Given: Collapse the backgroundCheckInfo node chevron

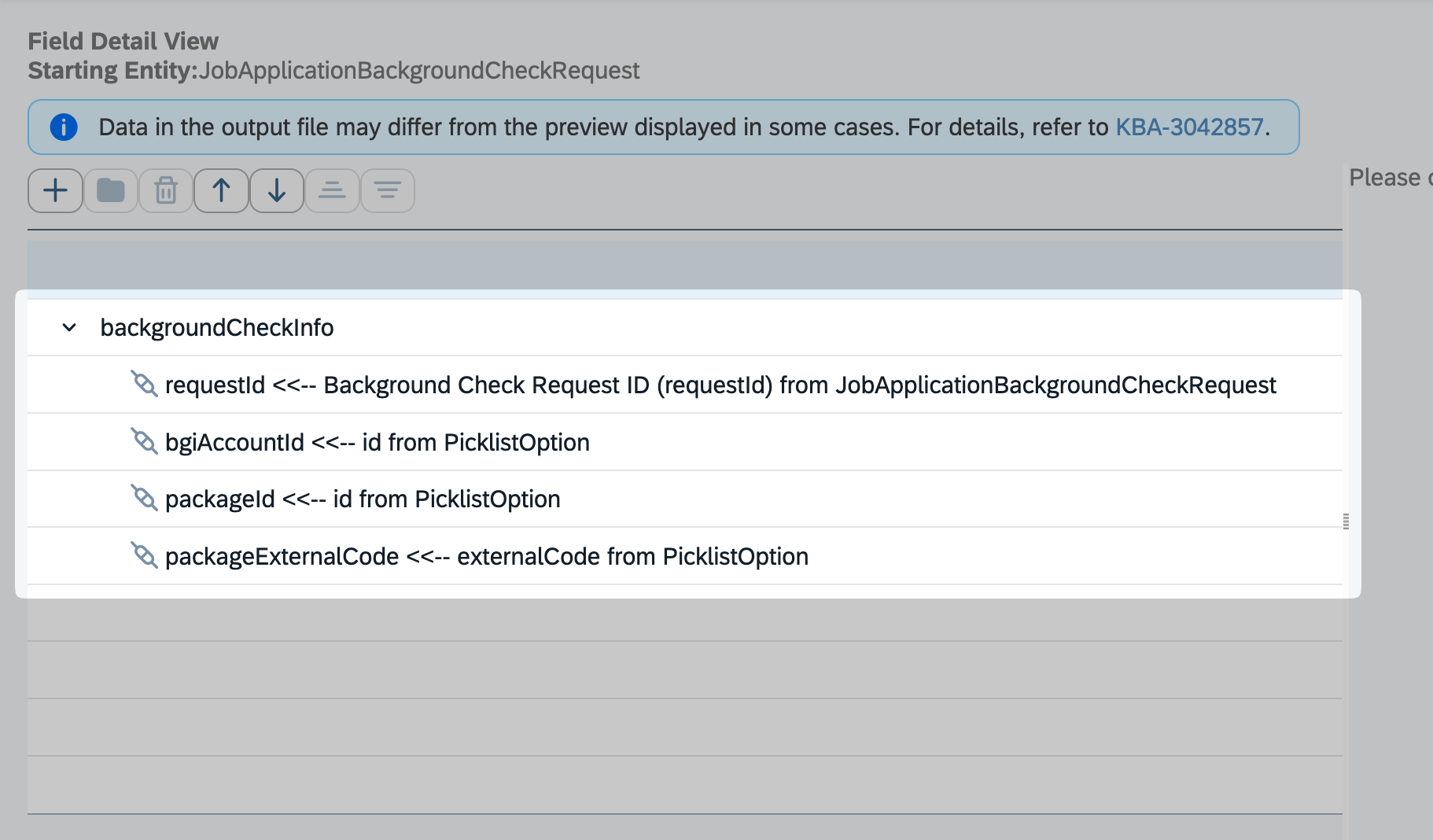Looking at the screenshot, I should [x=69, y=327].
